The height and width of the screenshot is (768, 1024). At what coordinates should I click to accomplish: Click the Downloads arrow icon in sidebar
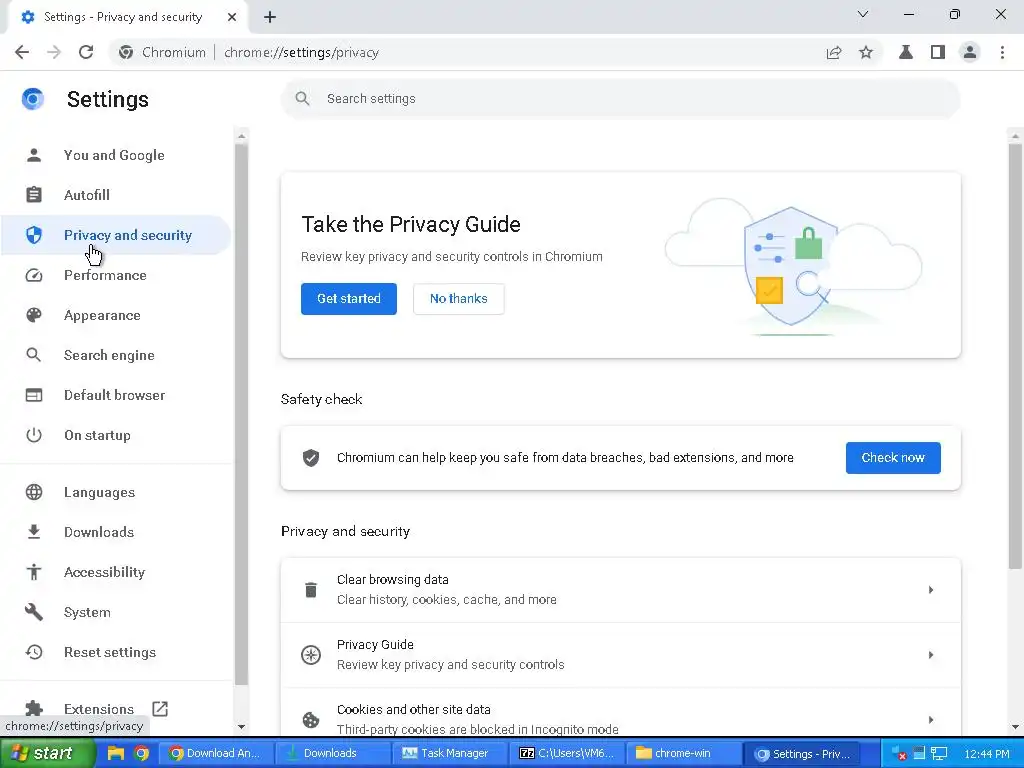(34, 532)
